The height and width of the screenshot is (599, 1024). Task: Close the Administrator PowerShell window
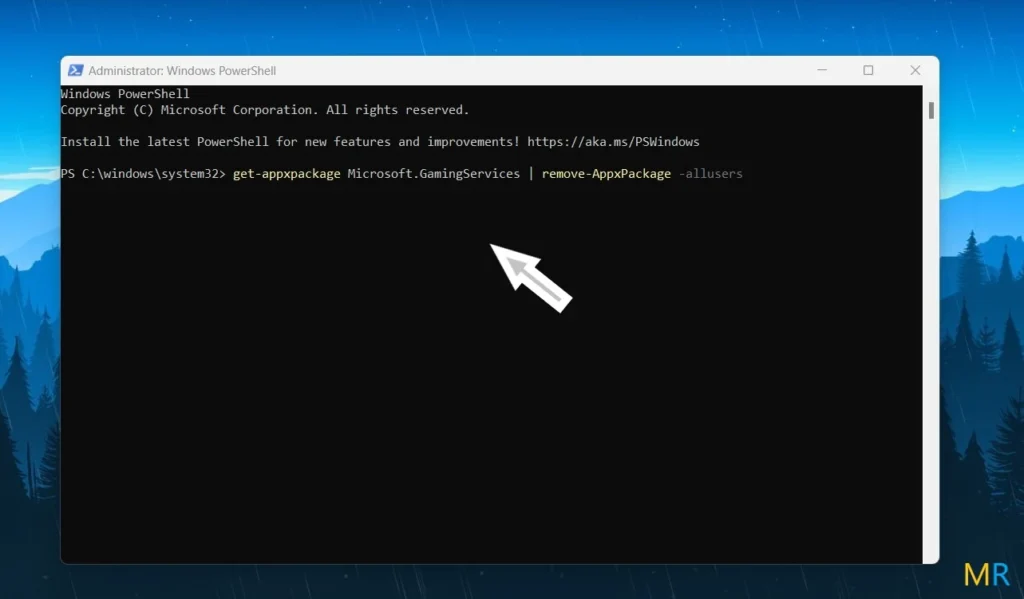click(x=915, y=70)
